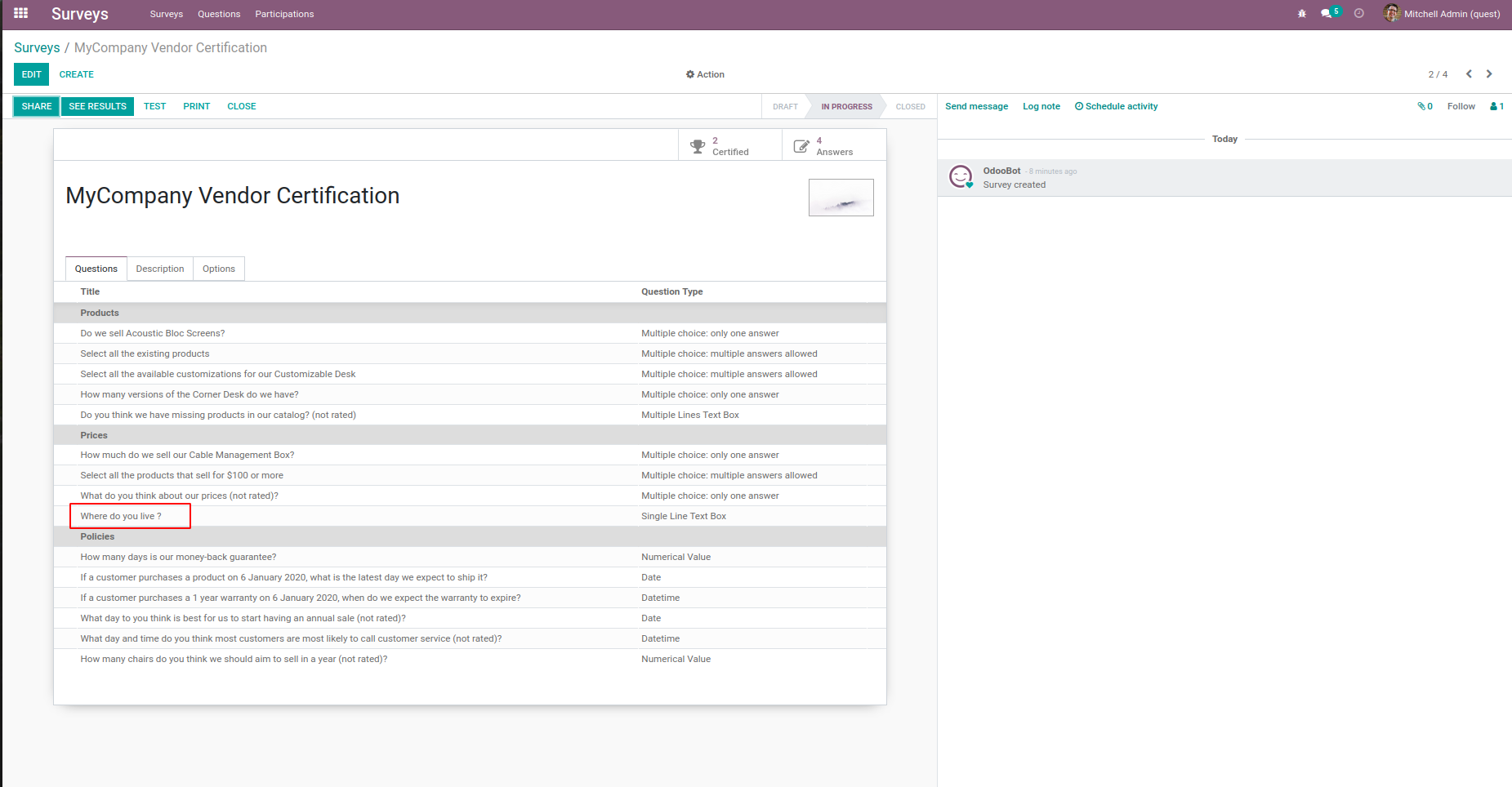Open the apps grid menu icon
The image size is (1512, 787).
[x=21, y=13]
